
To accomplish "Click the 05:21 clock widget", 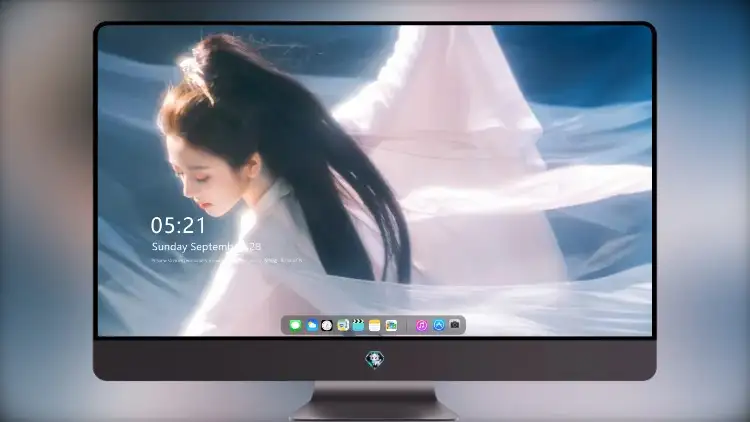I will point(178,225).
